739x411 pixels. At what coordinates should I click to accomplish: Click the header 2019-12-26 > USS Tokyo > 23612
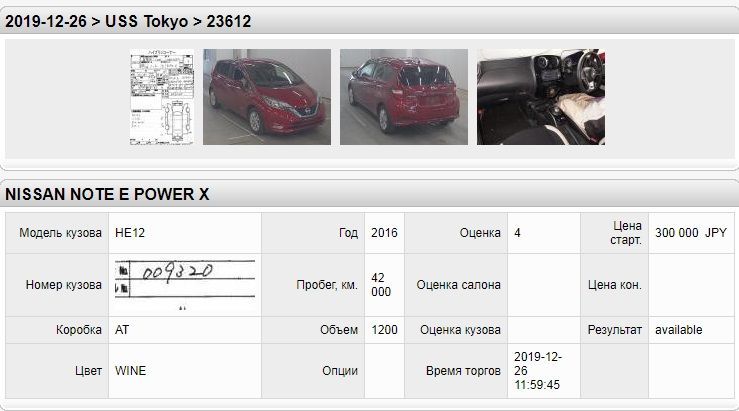[x=128, y=21]
